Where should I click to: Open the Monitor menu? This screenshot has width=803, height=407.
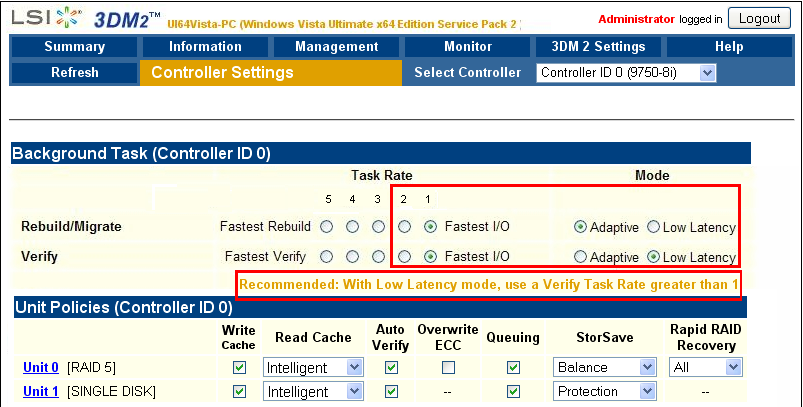point(468,47)
